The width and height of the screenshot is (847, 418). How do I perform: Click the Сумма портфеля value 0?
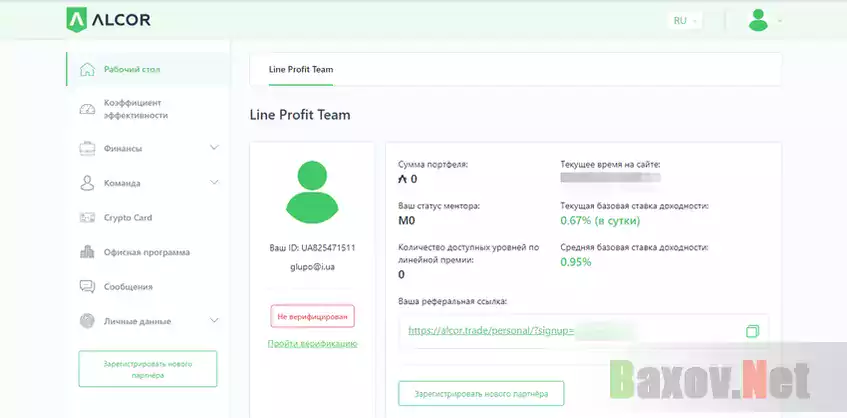pyautogui.click(x=408, y=179)
